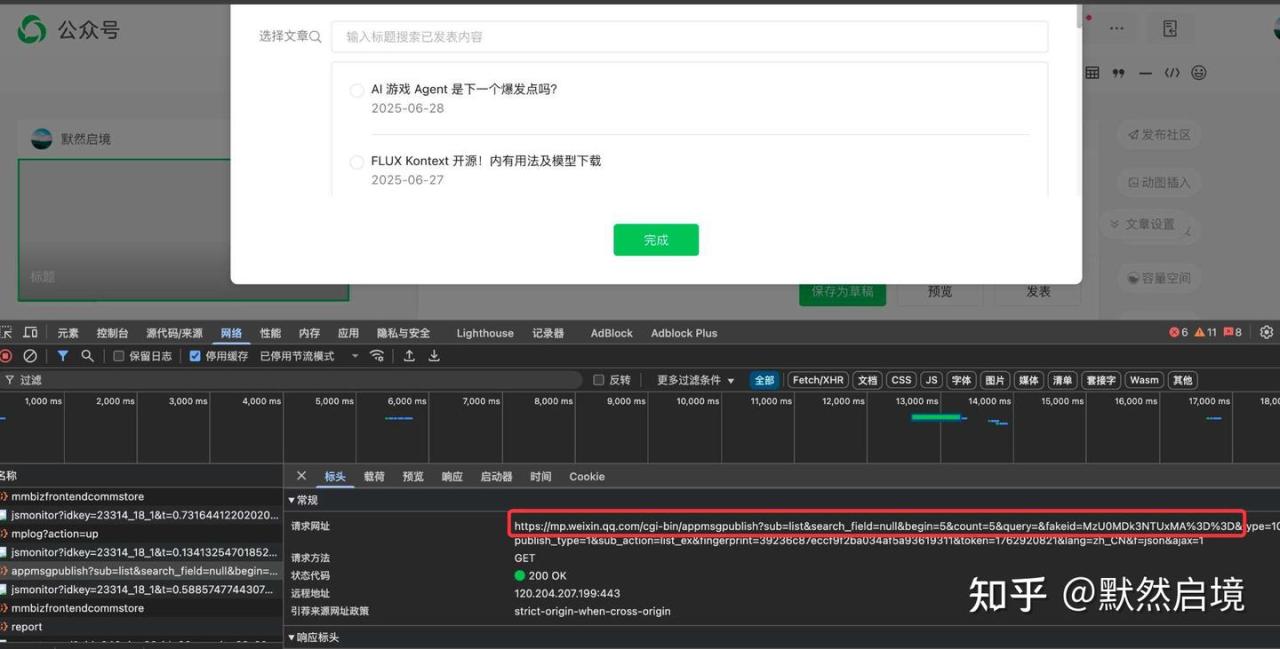Select the JS request type filter

932,380
